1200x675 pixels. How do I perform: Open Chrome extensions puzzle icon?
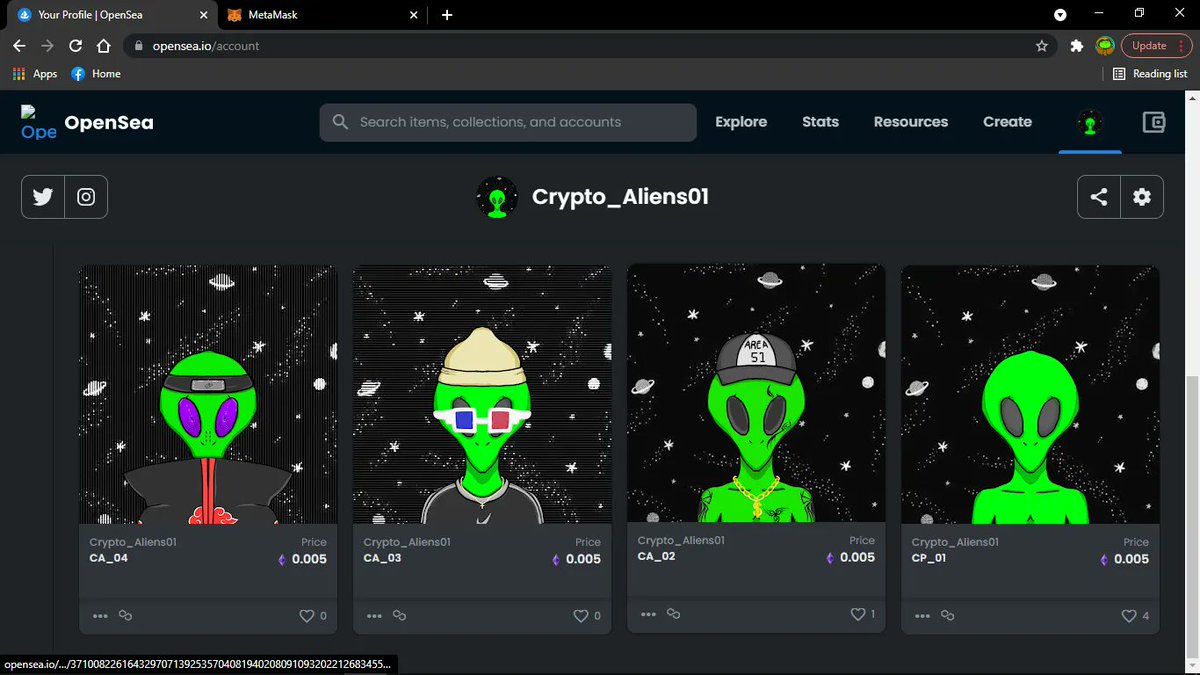click(1076, 46)
